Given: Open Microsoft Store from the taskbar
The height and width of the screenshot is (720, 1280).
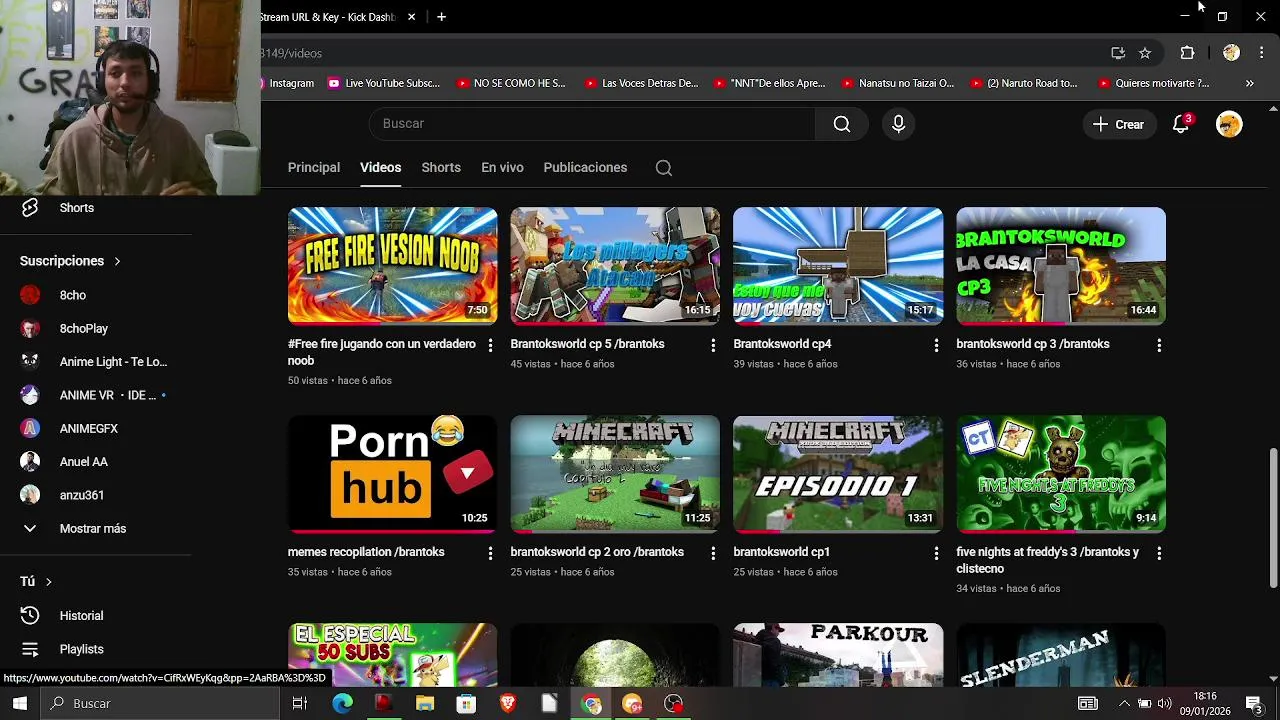Looking at the screenshot, I should pyautogui.click(x=466, y=704).
